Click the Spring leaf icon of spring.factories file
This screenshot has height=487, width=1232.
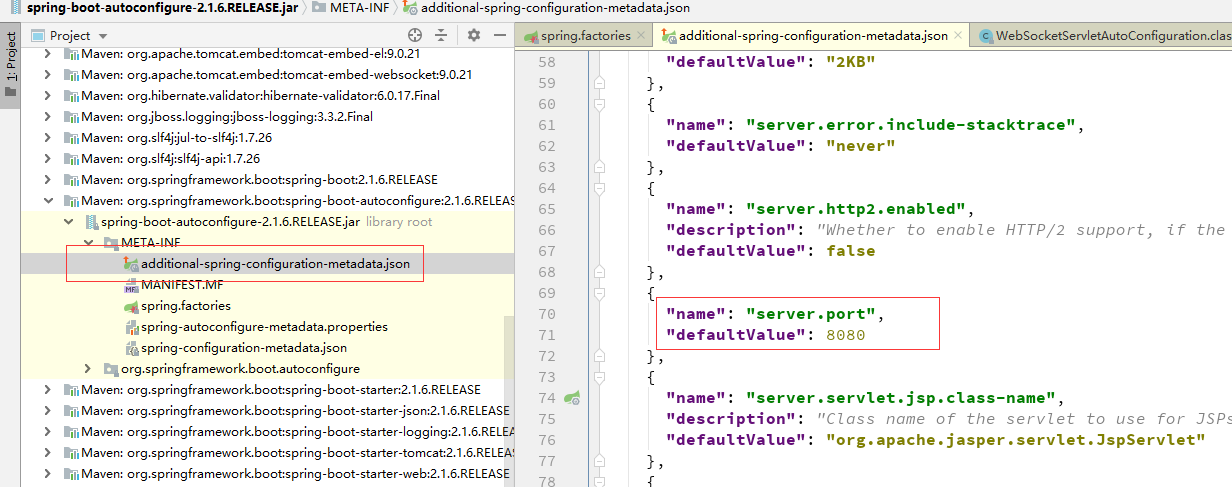tap(130, 306)
